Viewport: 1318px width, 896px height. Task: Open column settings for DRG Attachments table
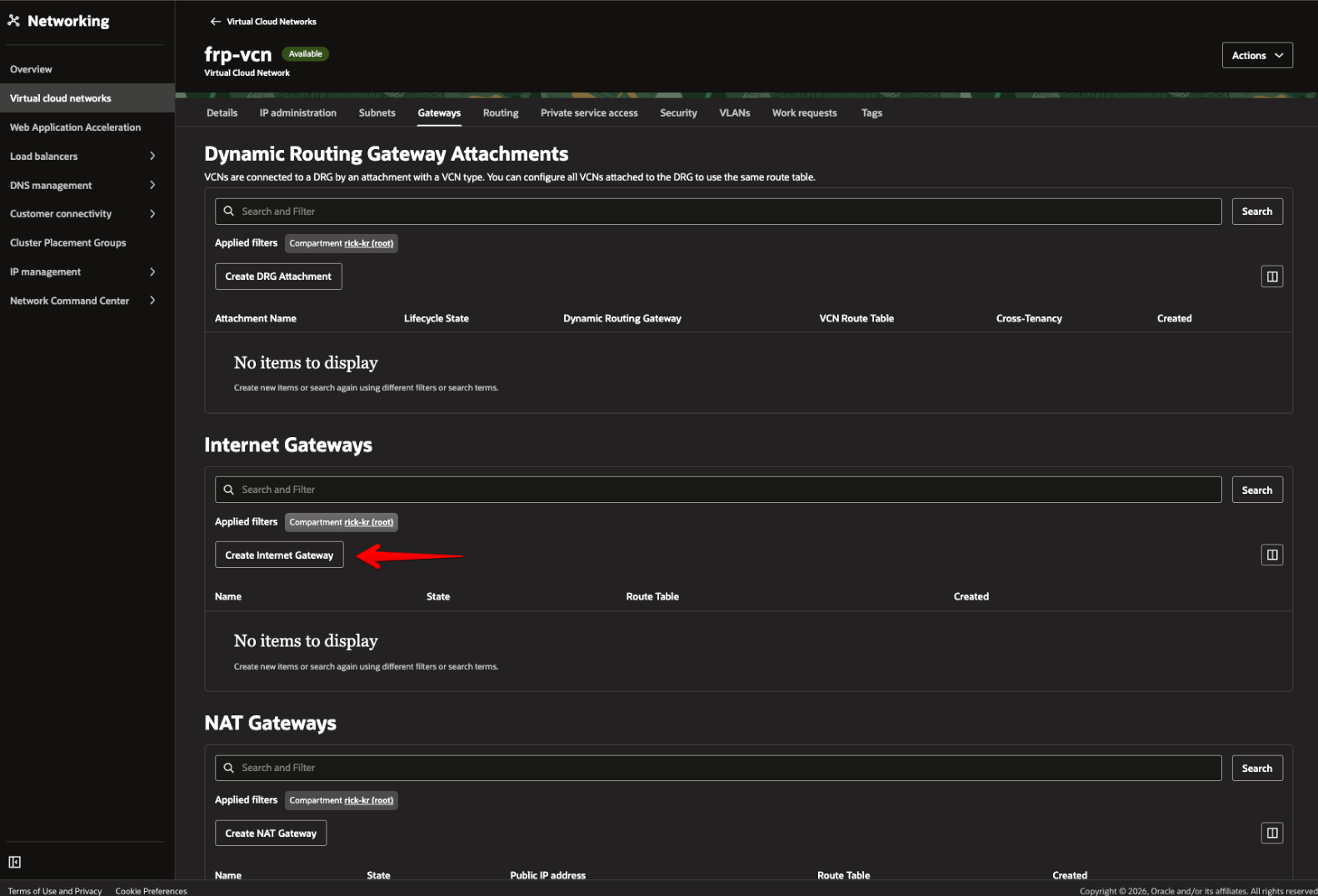pyautogui.click(x=1271, y=276)
